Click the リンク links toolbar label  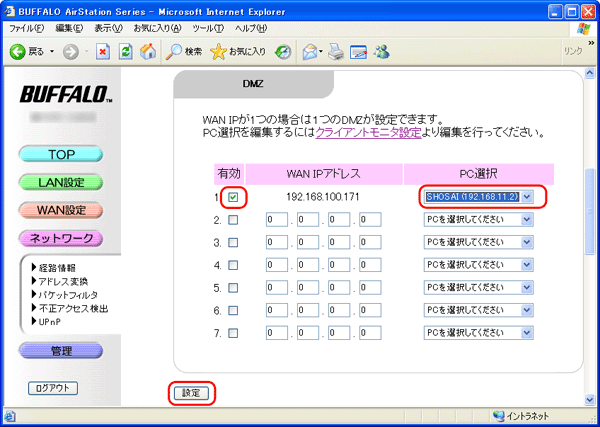click(x=574, y=51)
